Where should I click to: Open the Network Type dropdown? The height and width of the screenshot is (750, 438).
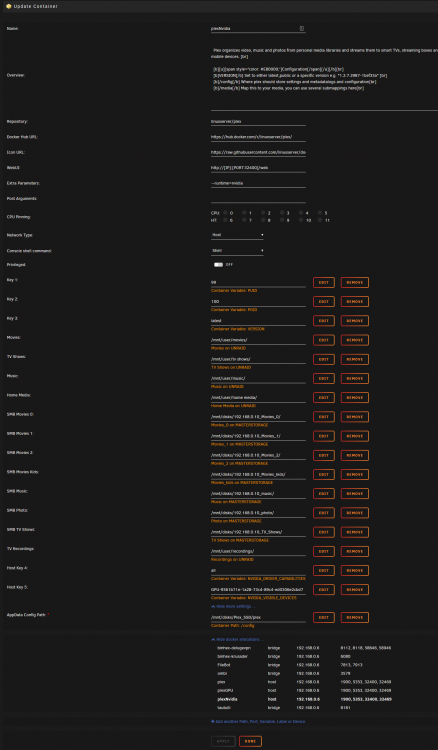(237, 235)
